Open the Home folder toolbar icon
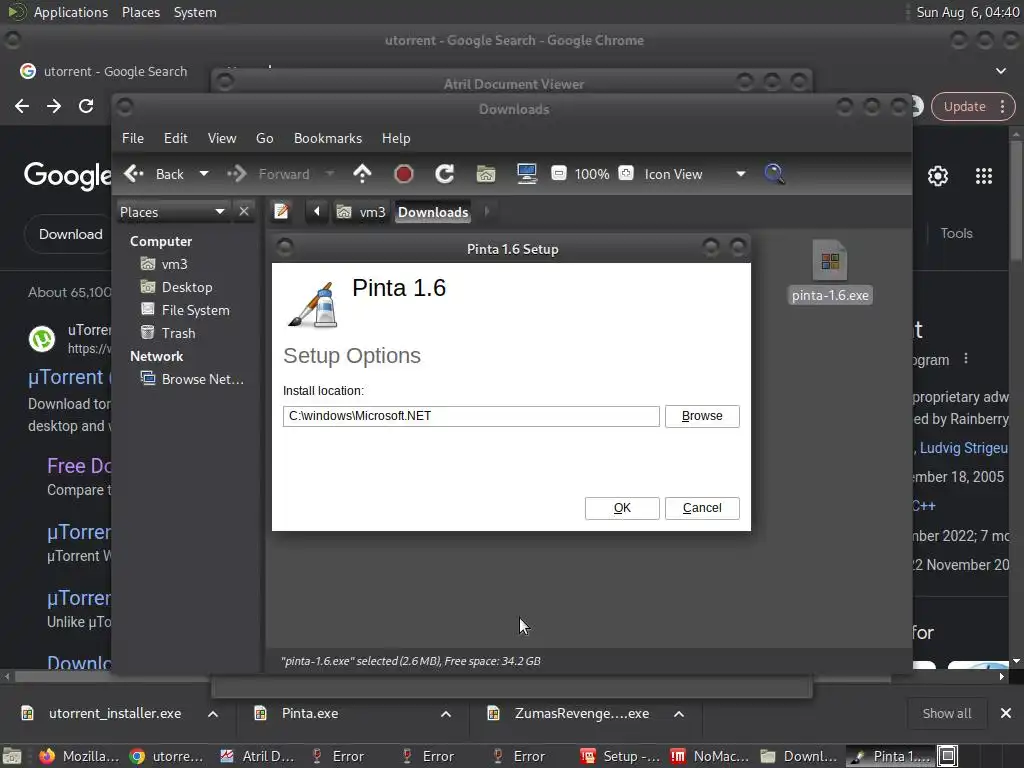The width and height of the screenshot is (1024, 768). coord(486,174)
